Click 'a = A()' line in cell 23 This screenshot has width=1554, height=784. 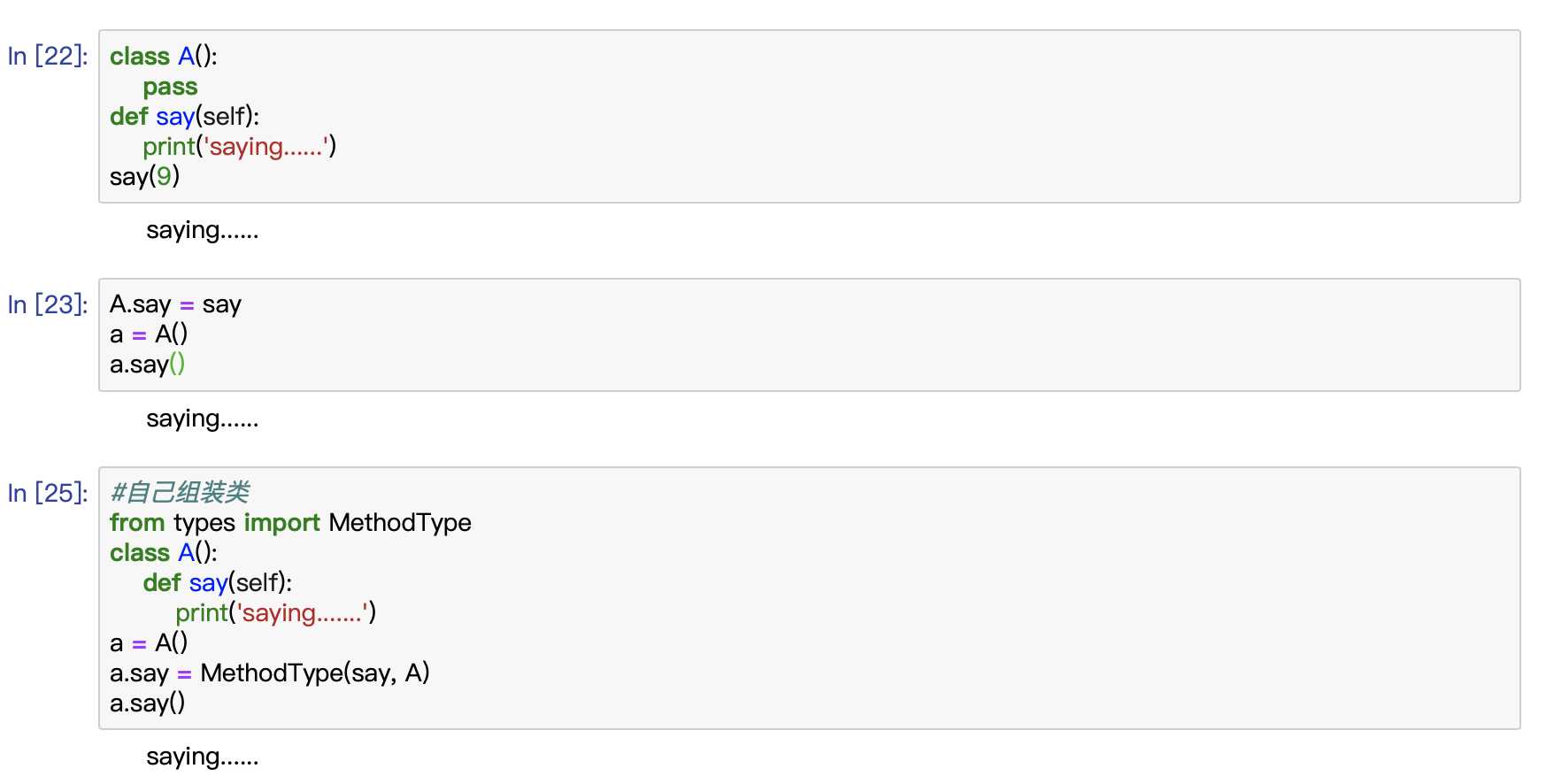149,334
